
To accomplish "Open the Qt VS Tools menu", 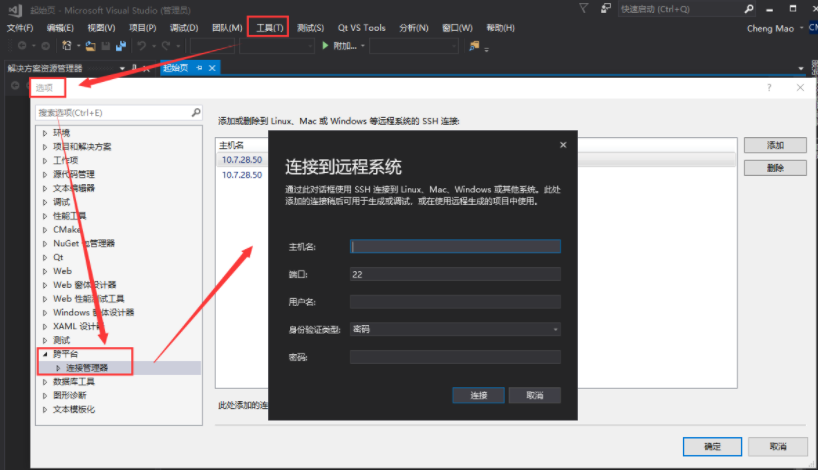I will 362,28.
